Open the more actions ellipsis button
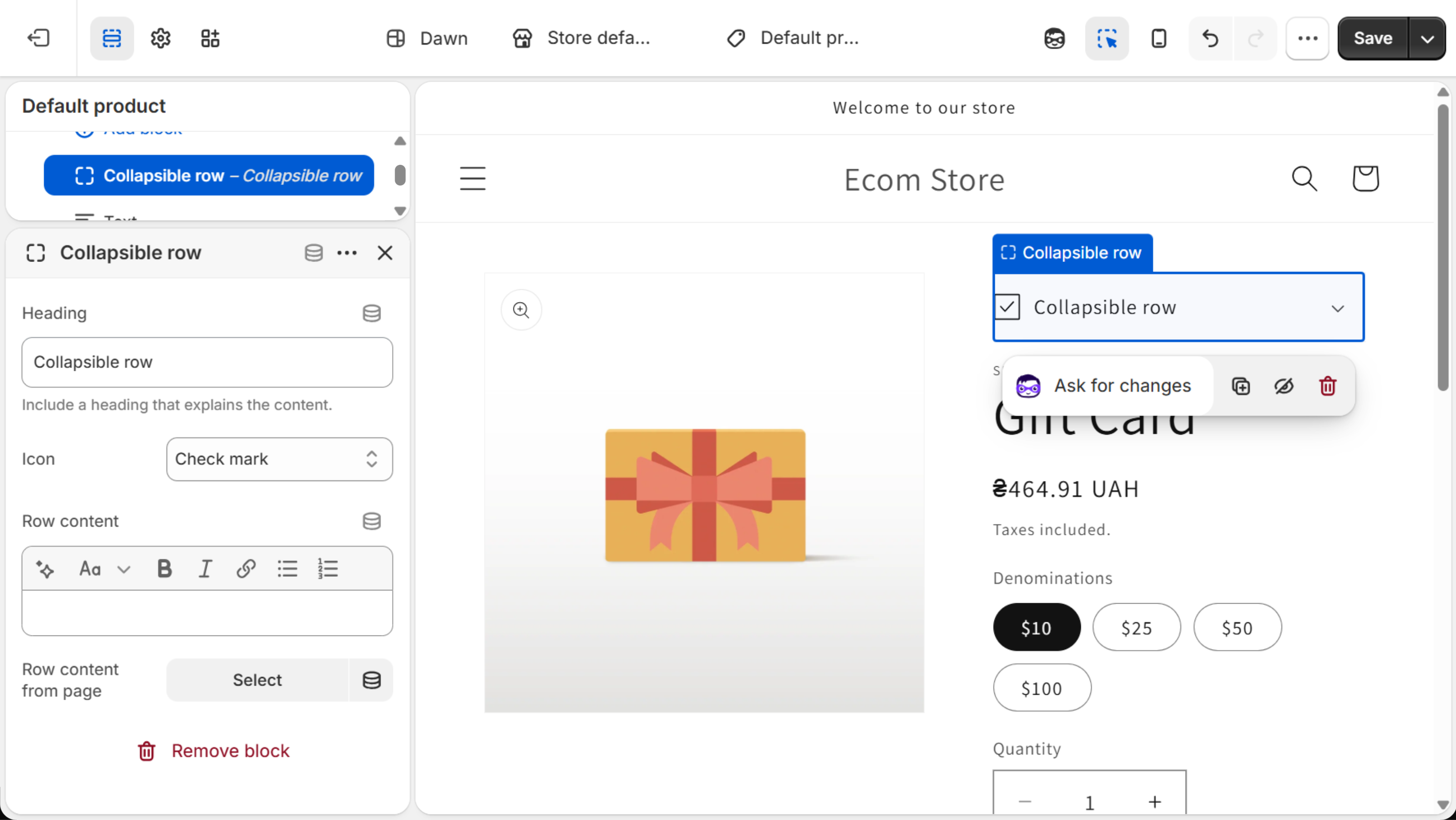The image size is (1456, 820). pos(1307,38)
